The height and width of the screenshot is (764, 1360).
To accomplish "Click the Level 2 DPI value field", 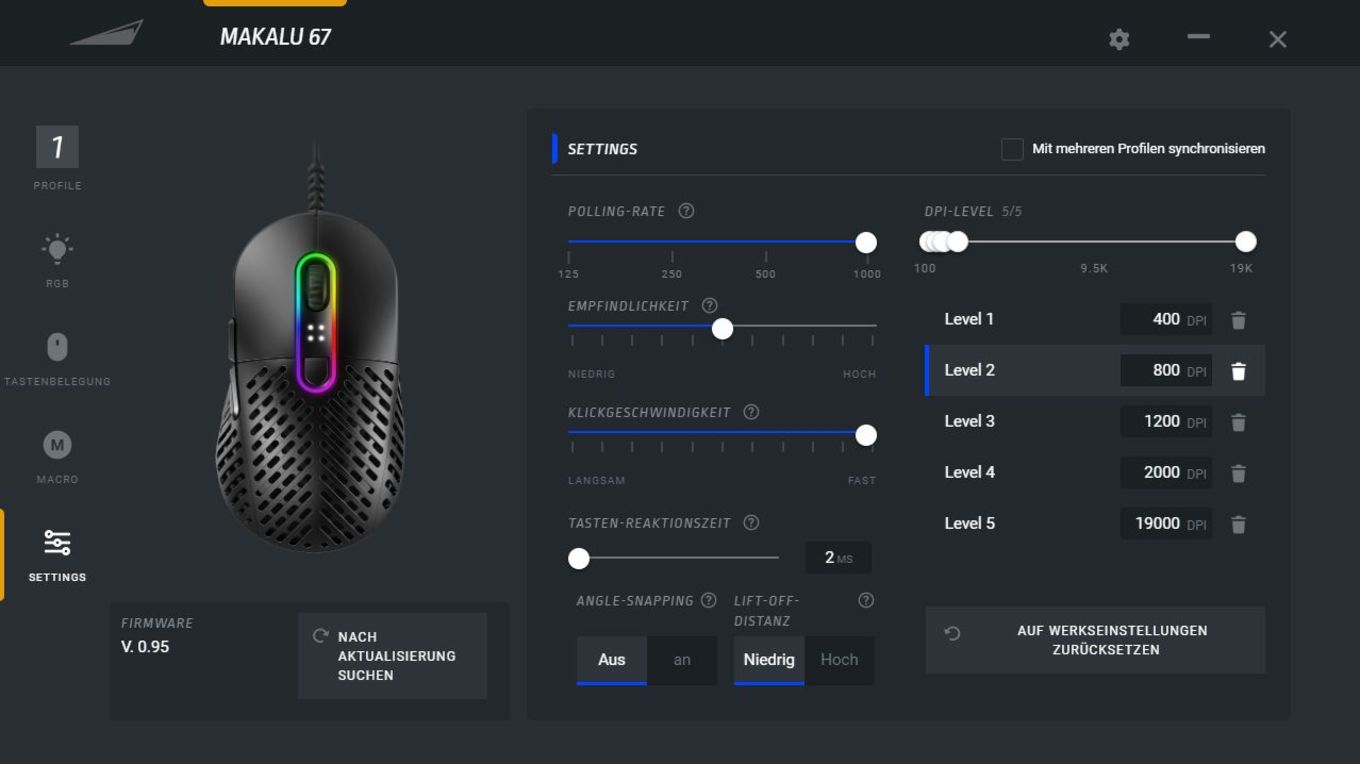I will [x=1166, y=370].
